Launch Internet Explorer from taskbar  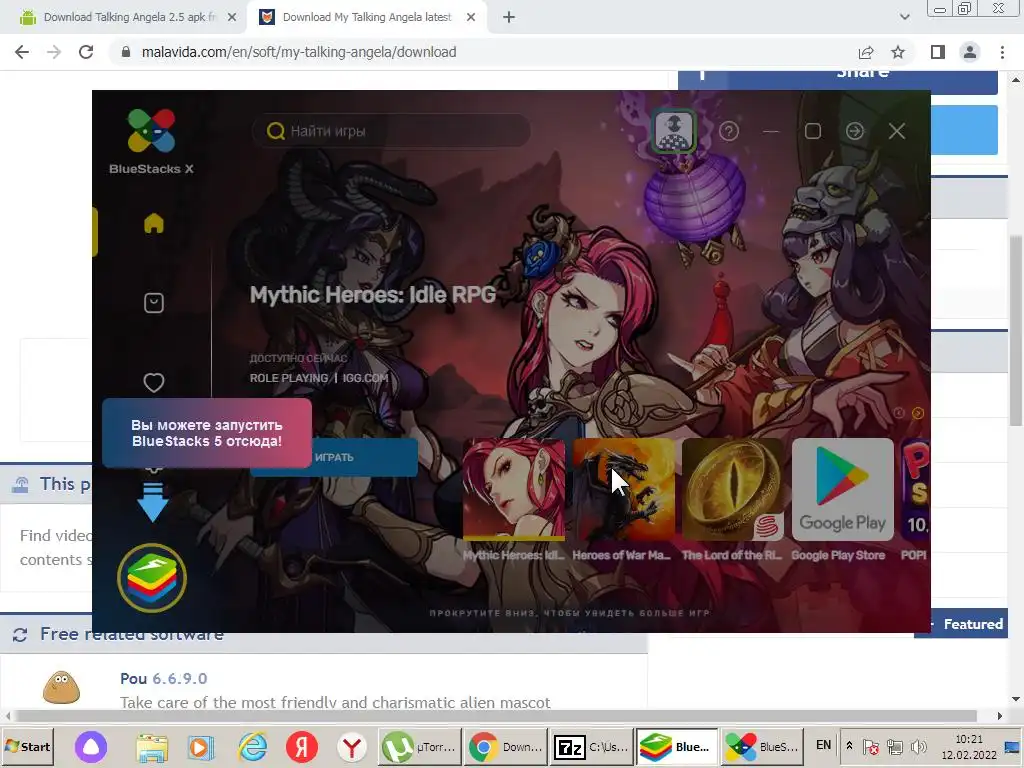(x=252, y=746)
